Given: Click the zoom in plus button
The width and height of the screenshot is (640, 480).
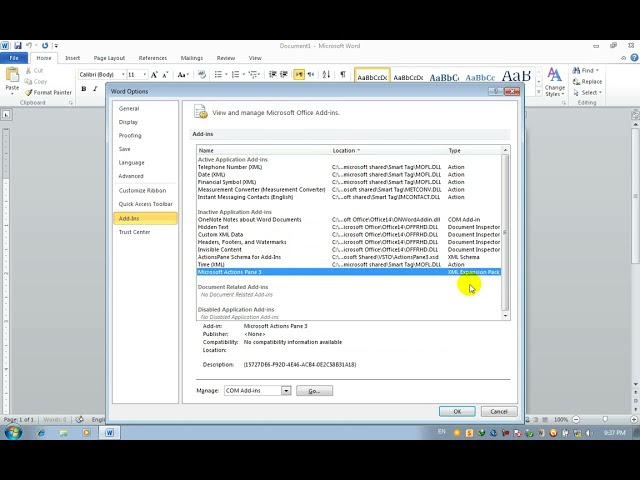Looking at the screenshot, I should pyautogui.click(x=634, y=419).
